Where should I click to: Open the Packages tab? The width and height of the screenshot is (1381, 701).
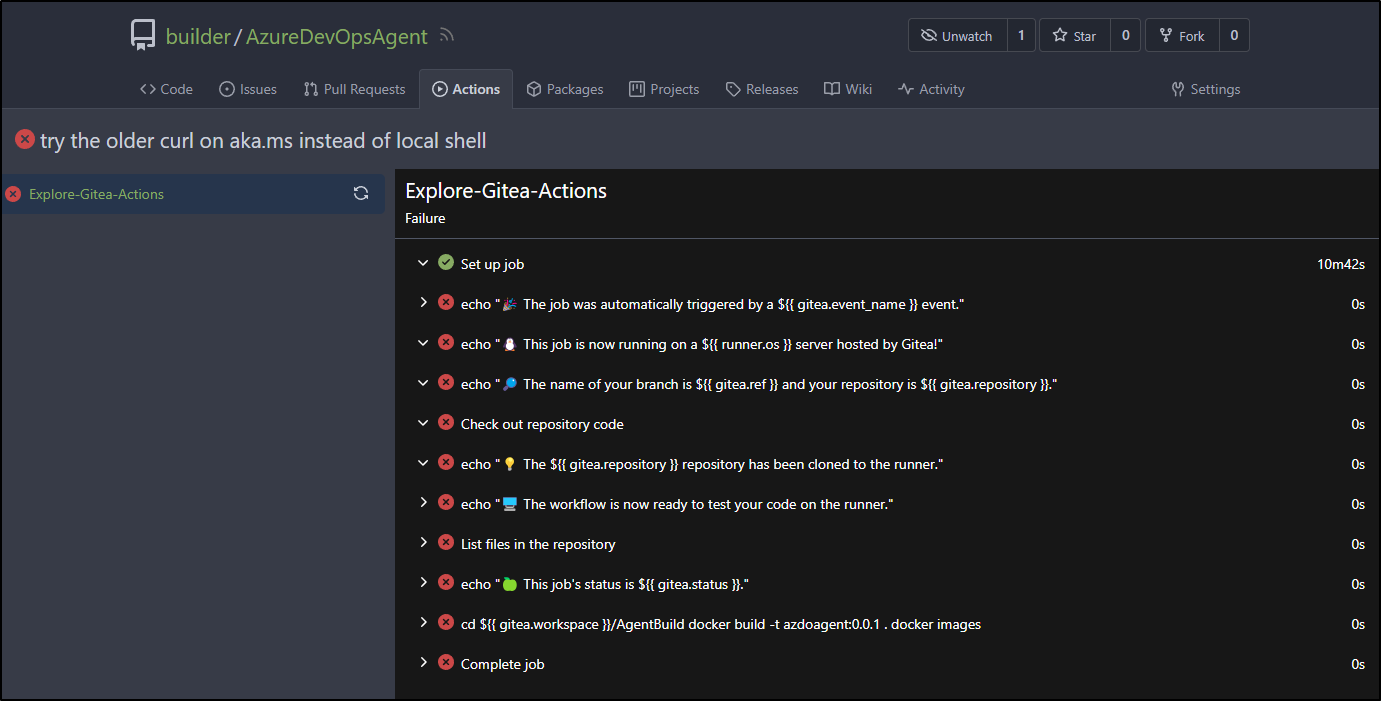click(x=565, y=89)
